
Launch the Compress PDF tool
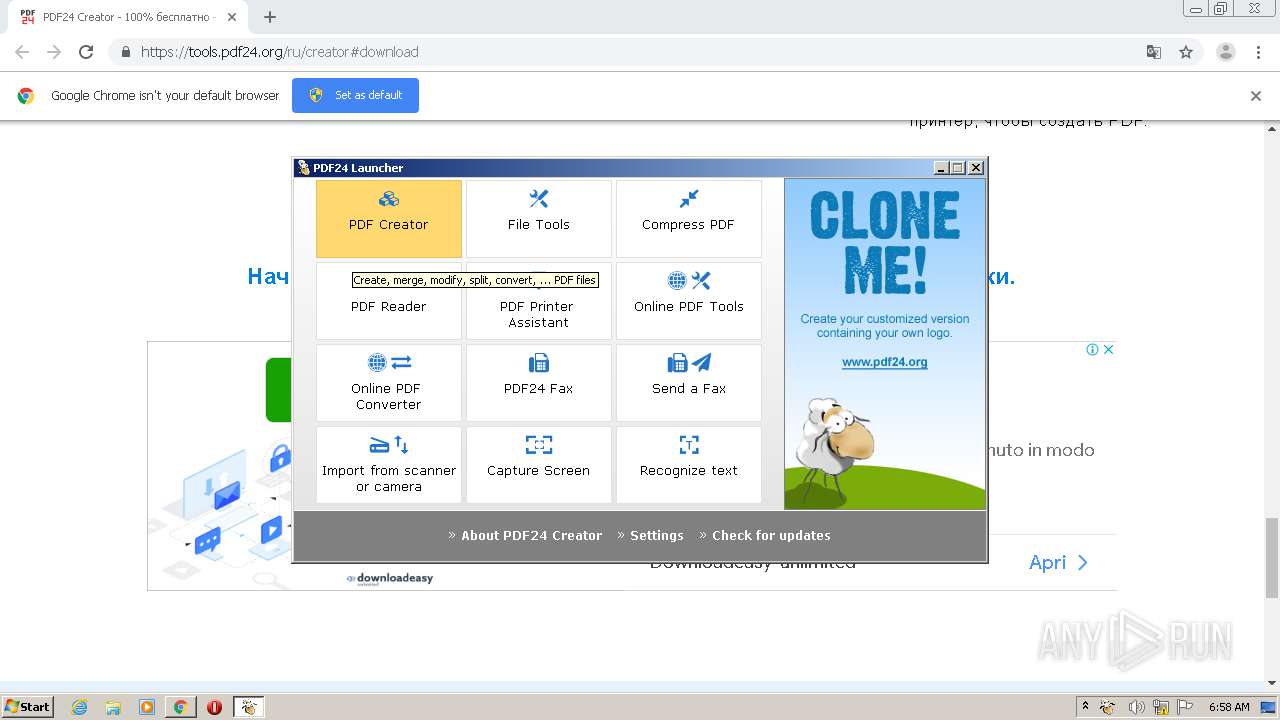[x=689, y=219]
